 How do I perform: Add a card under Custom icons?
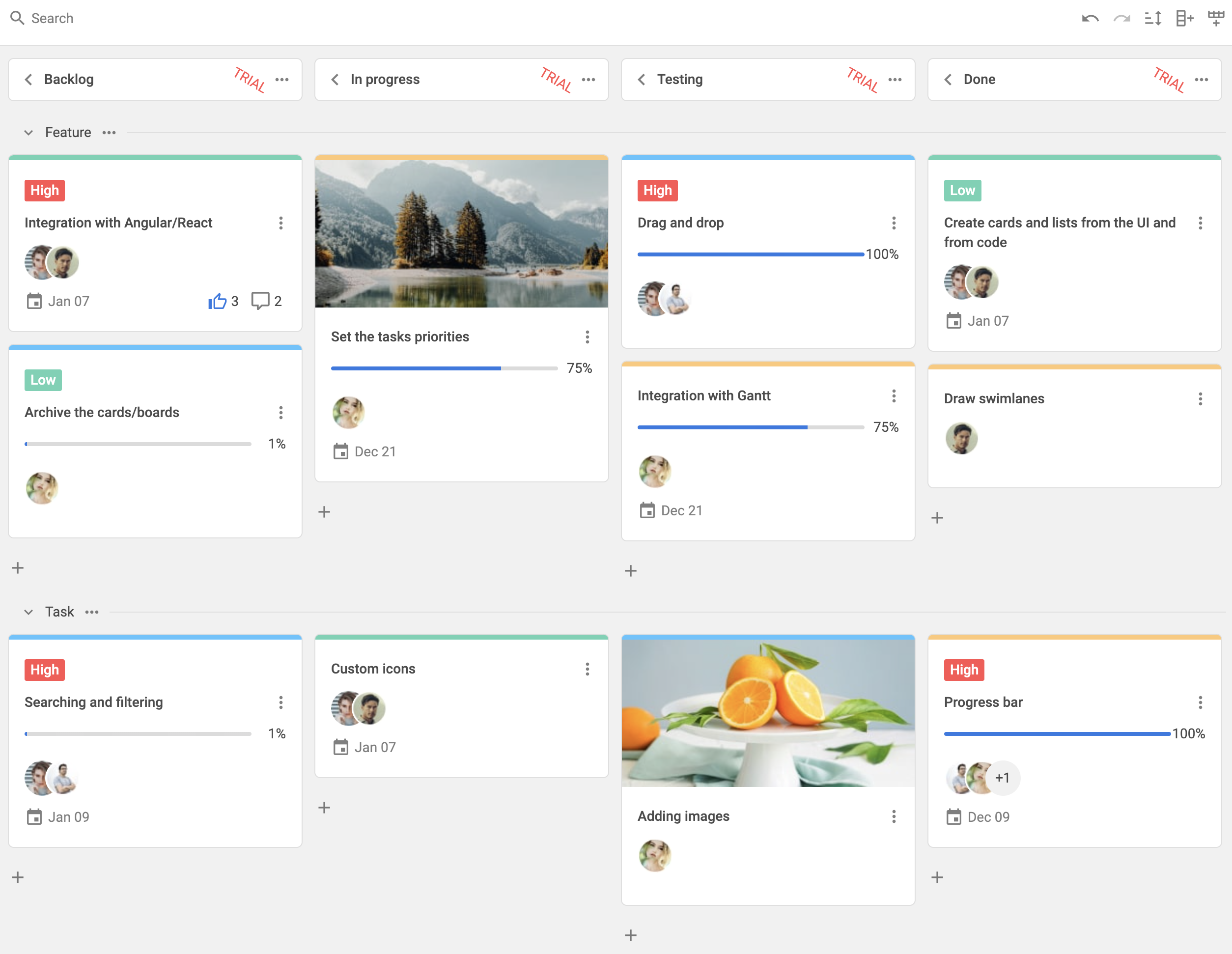coord(324,808)
